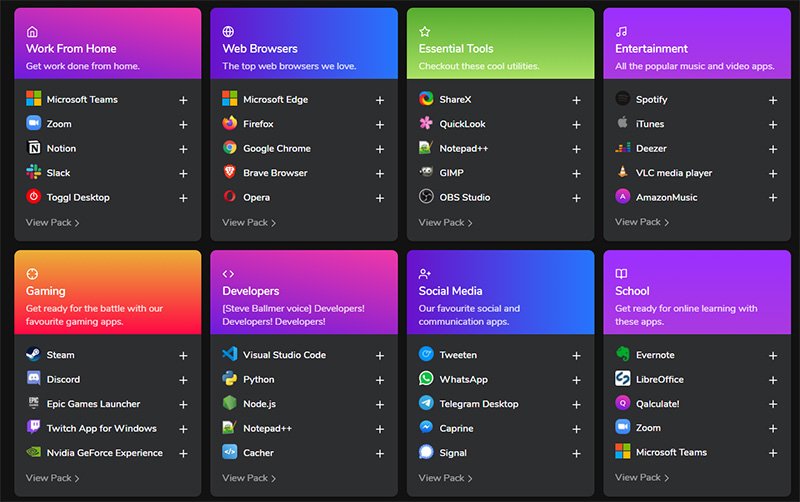
Task: Click the Essential Tools pack title
Action: (x=456, y=48)
